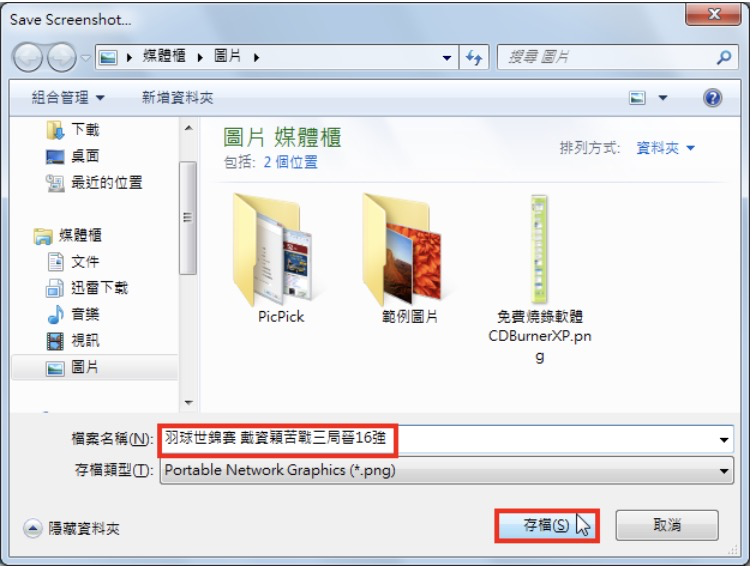This screenshot has width=752, height=568.
Task: Select 迅雷下載 in sidebar
Action: coord(87,288)
